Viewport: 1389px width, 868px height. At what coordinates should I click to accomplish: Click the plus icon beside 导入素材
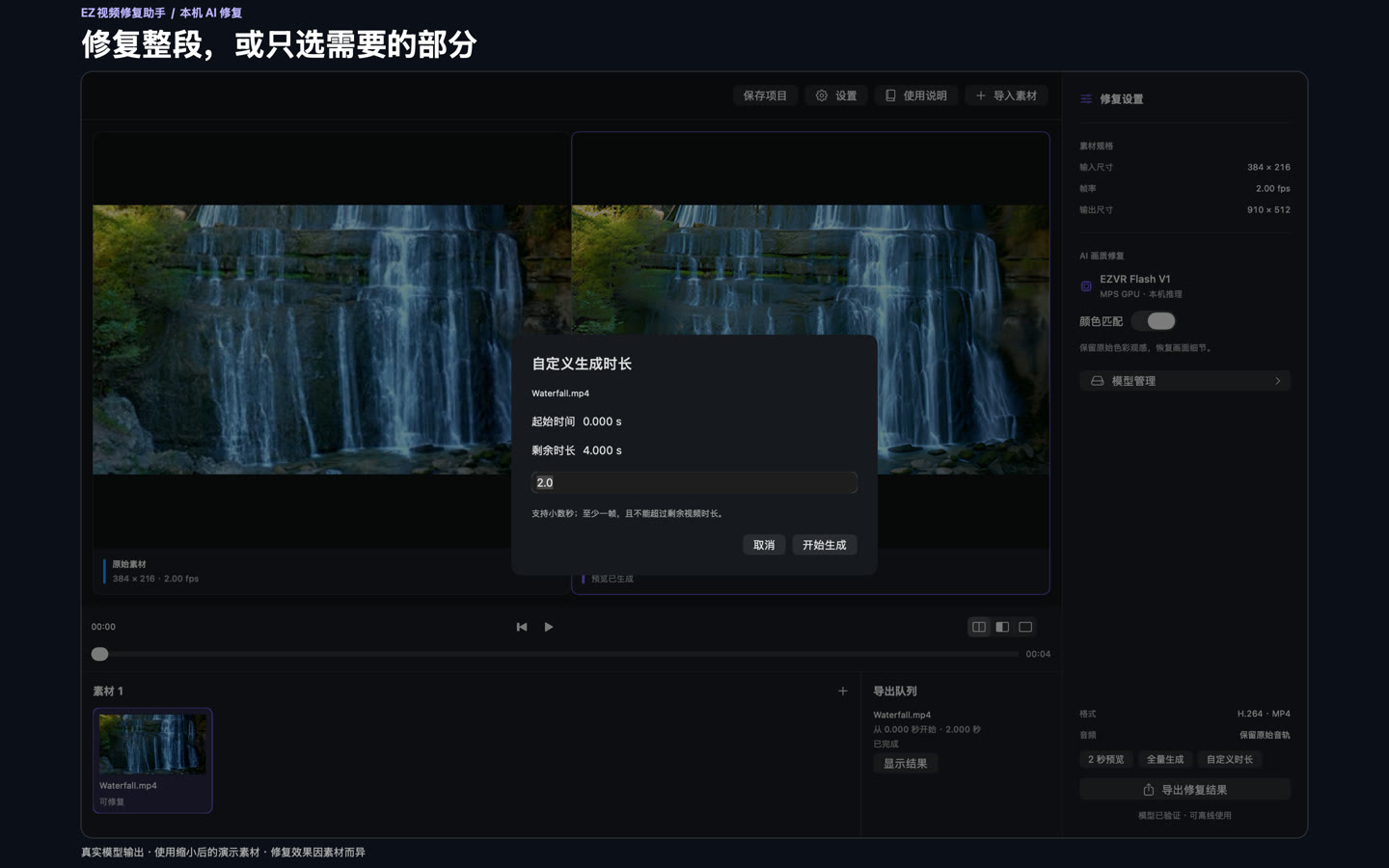click(x=981, y=95)
